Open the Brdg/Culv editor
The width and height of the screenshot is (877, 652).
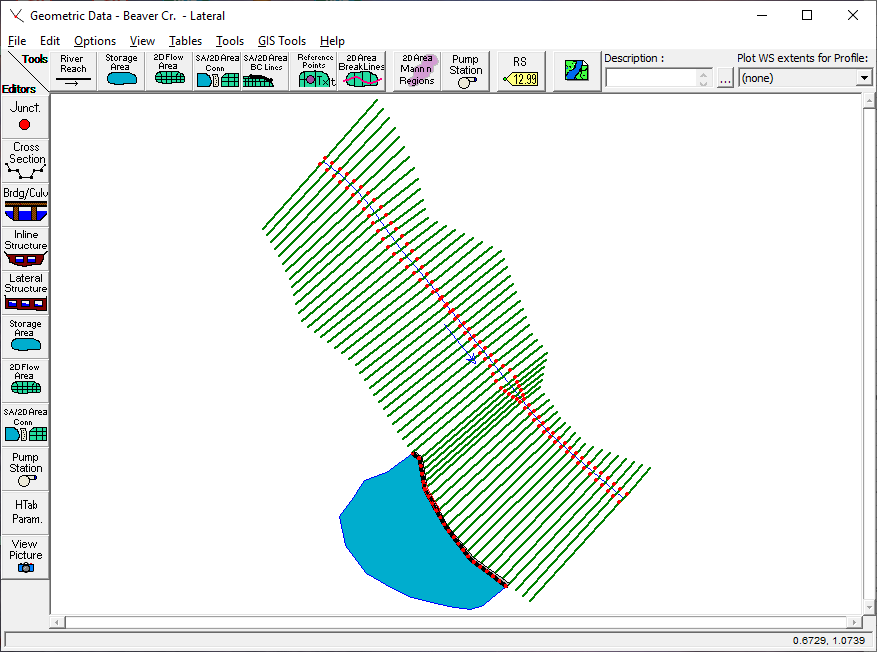26,204
